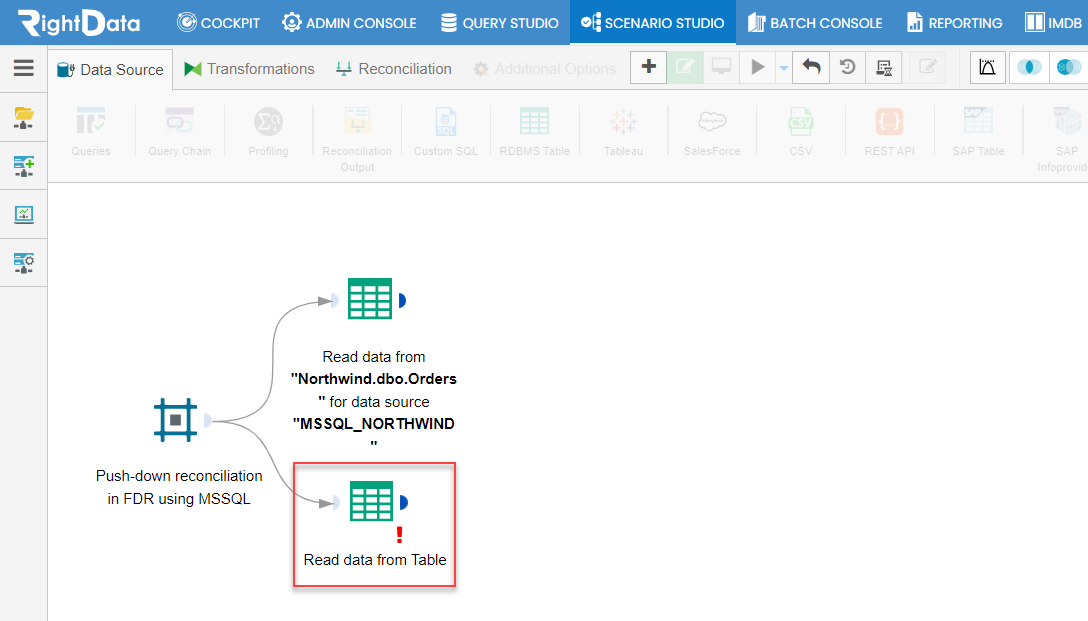Select the RDBMS Table data source

point(534,132)
